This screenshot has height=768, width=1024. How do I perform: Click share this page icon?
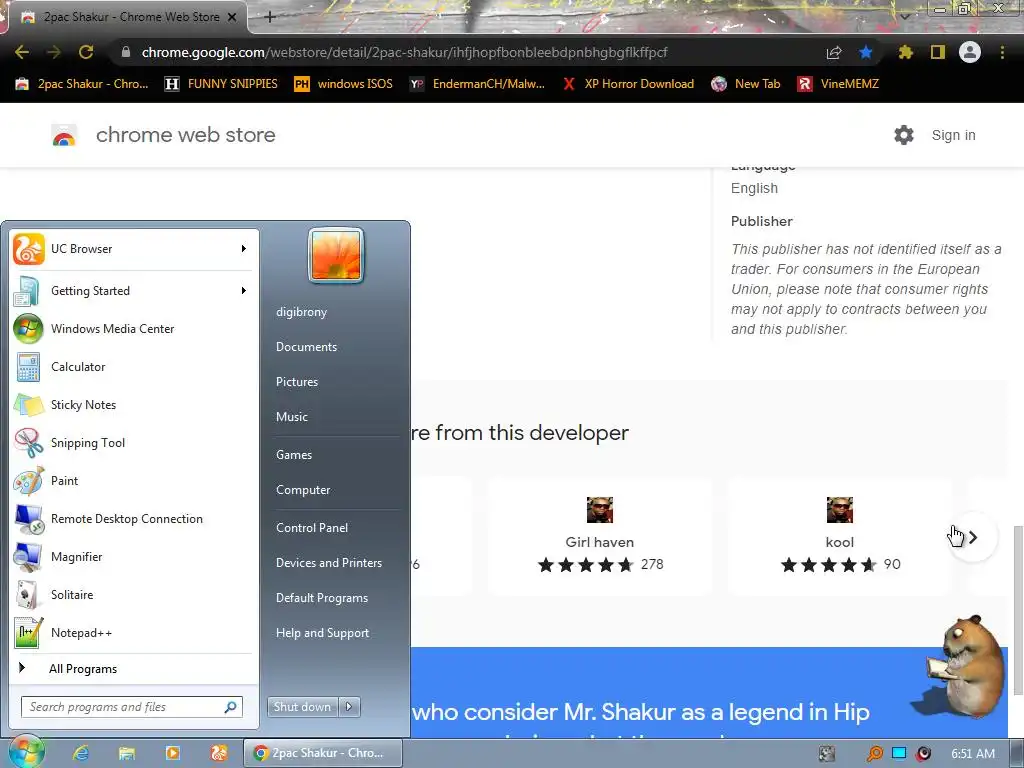tap(834, 52)
